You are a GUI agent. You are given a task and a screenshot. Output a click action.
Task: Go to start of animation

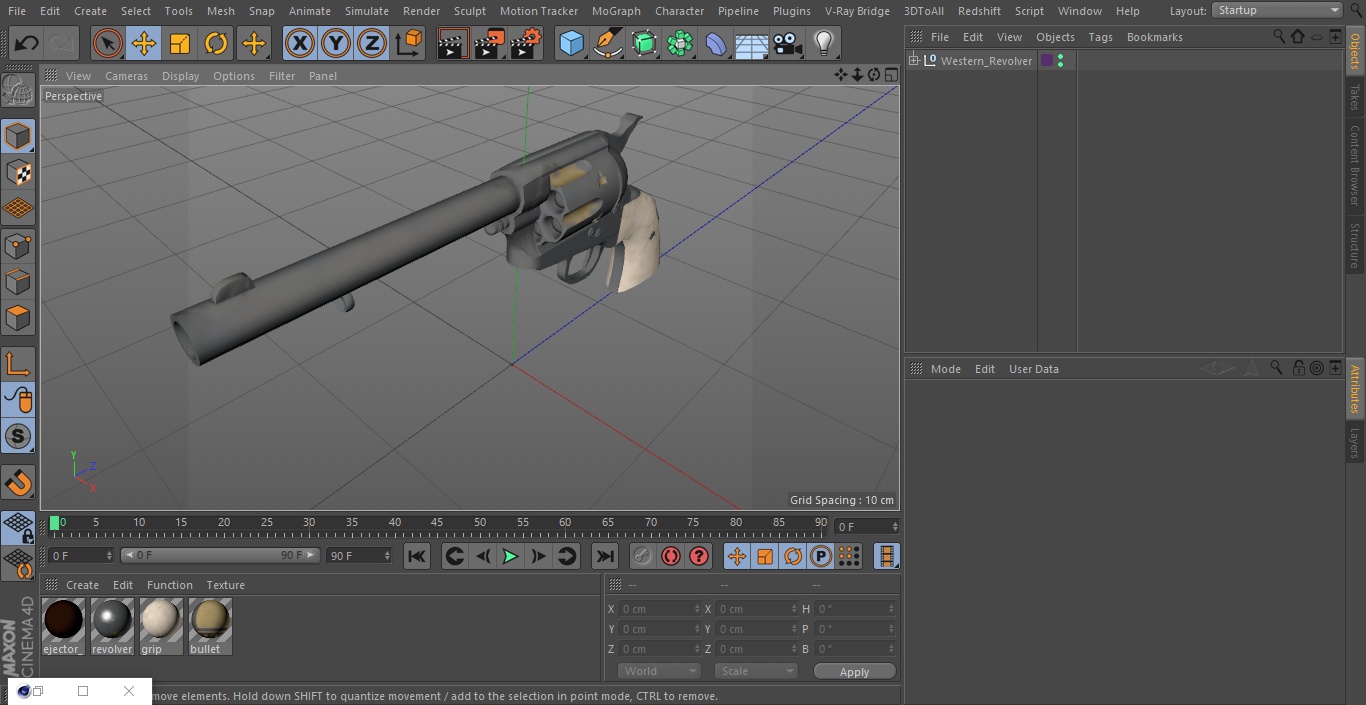417,556
